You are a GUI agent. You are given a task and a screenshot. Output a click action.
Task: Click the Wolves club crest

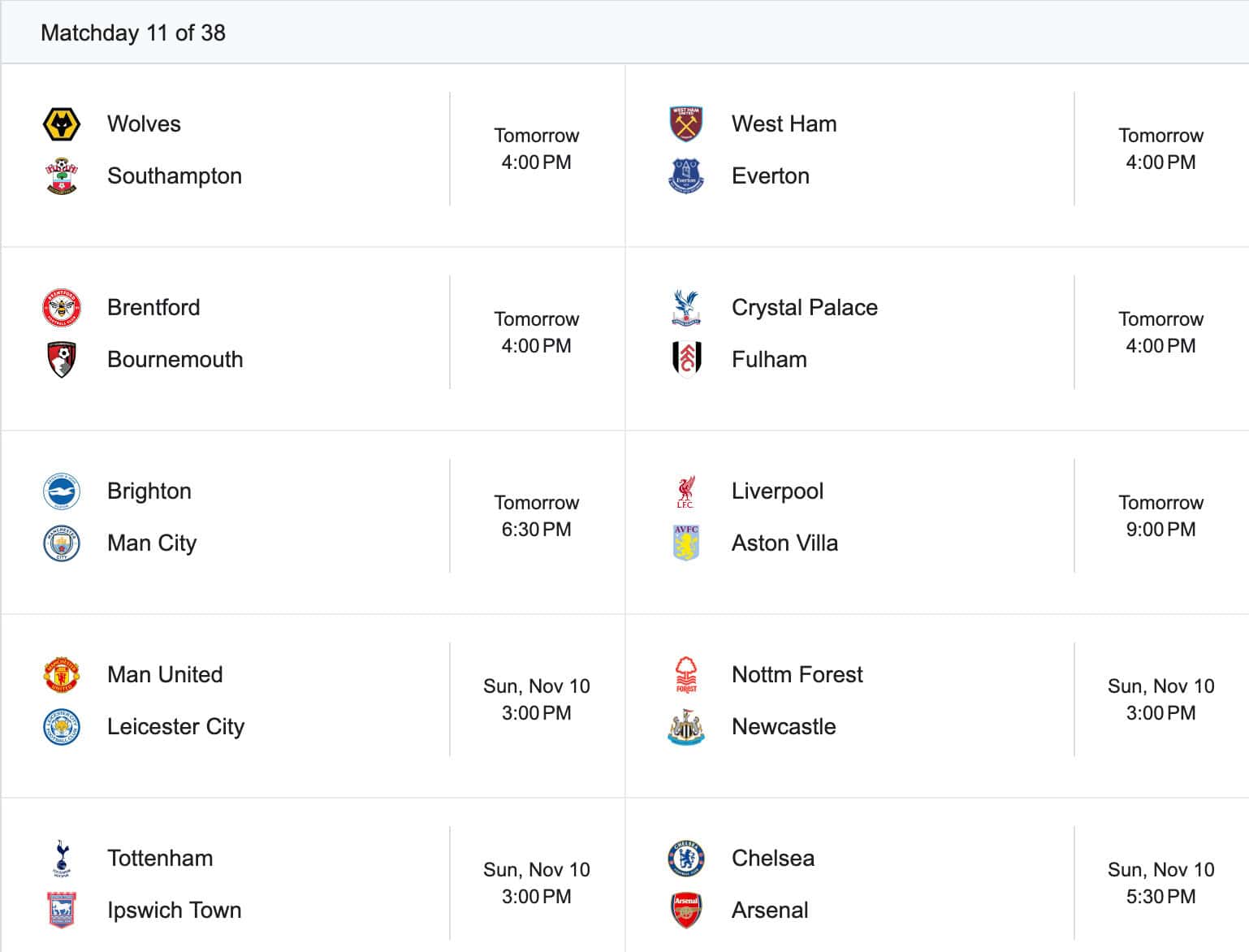pos(61,124)
